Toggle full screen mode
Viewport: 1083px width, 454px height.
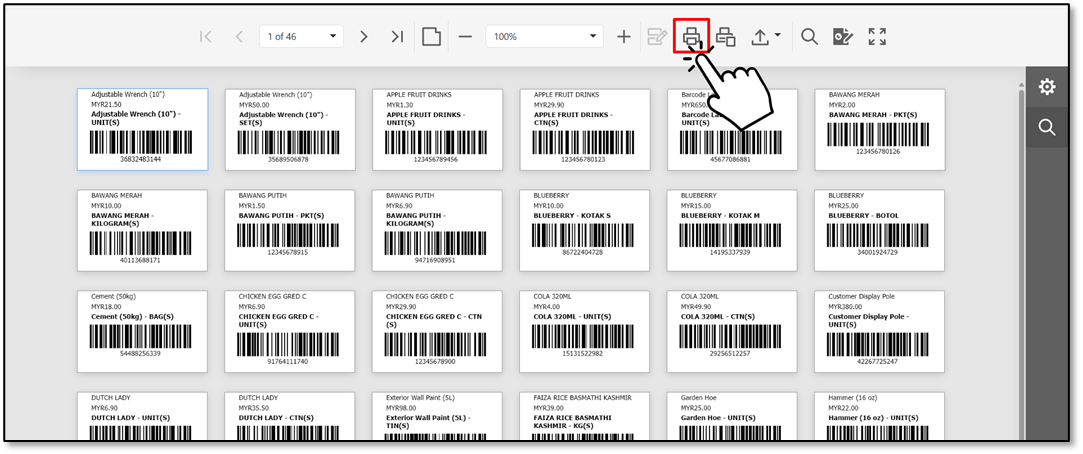coord(877,37)
